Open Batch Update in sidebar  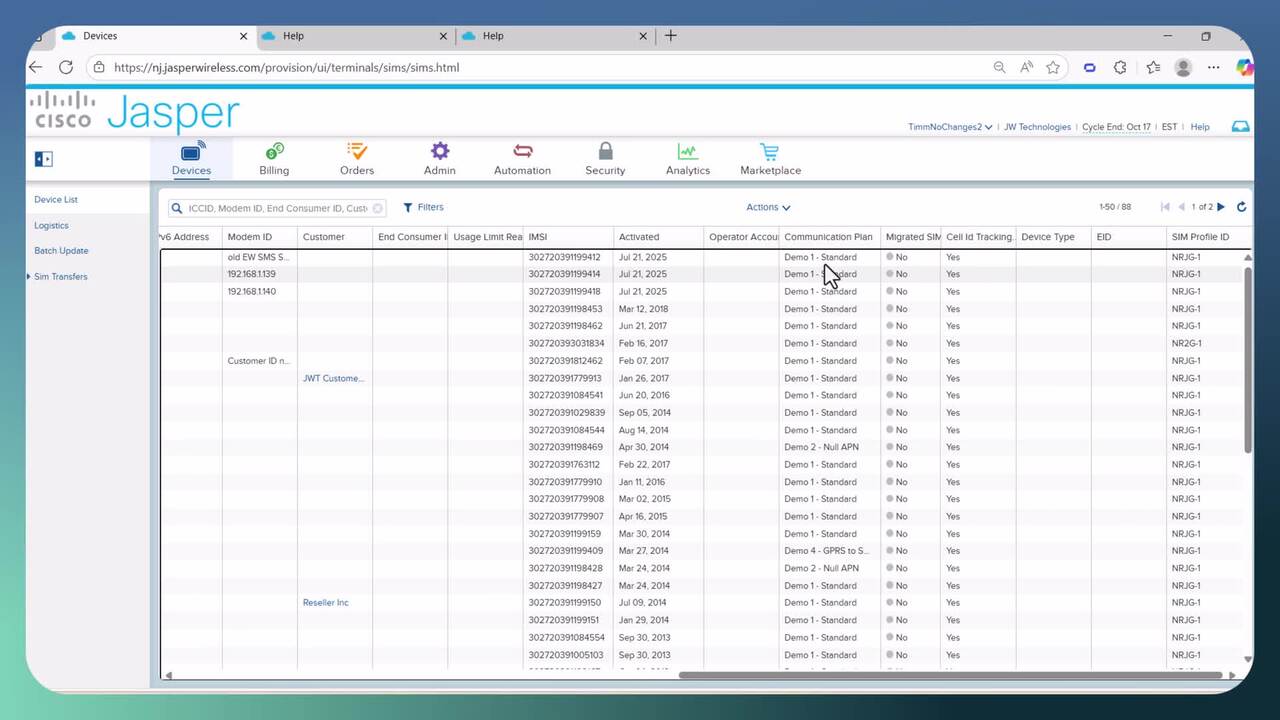[x=61, y=251]
